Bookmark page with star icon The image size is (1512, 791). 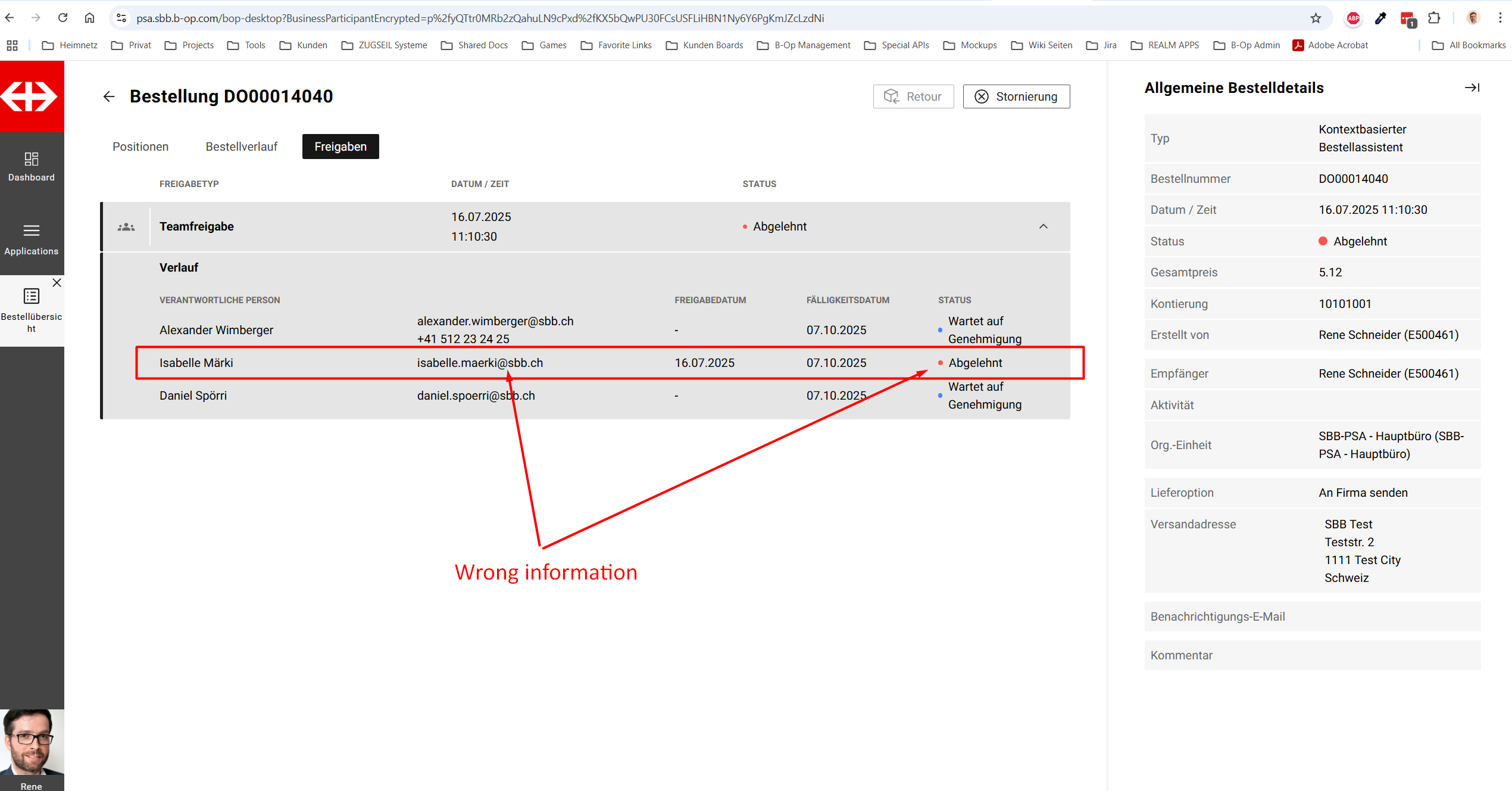(x=1316, y=18)
